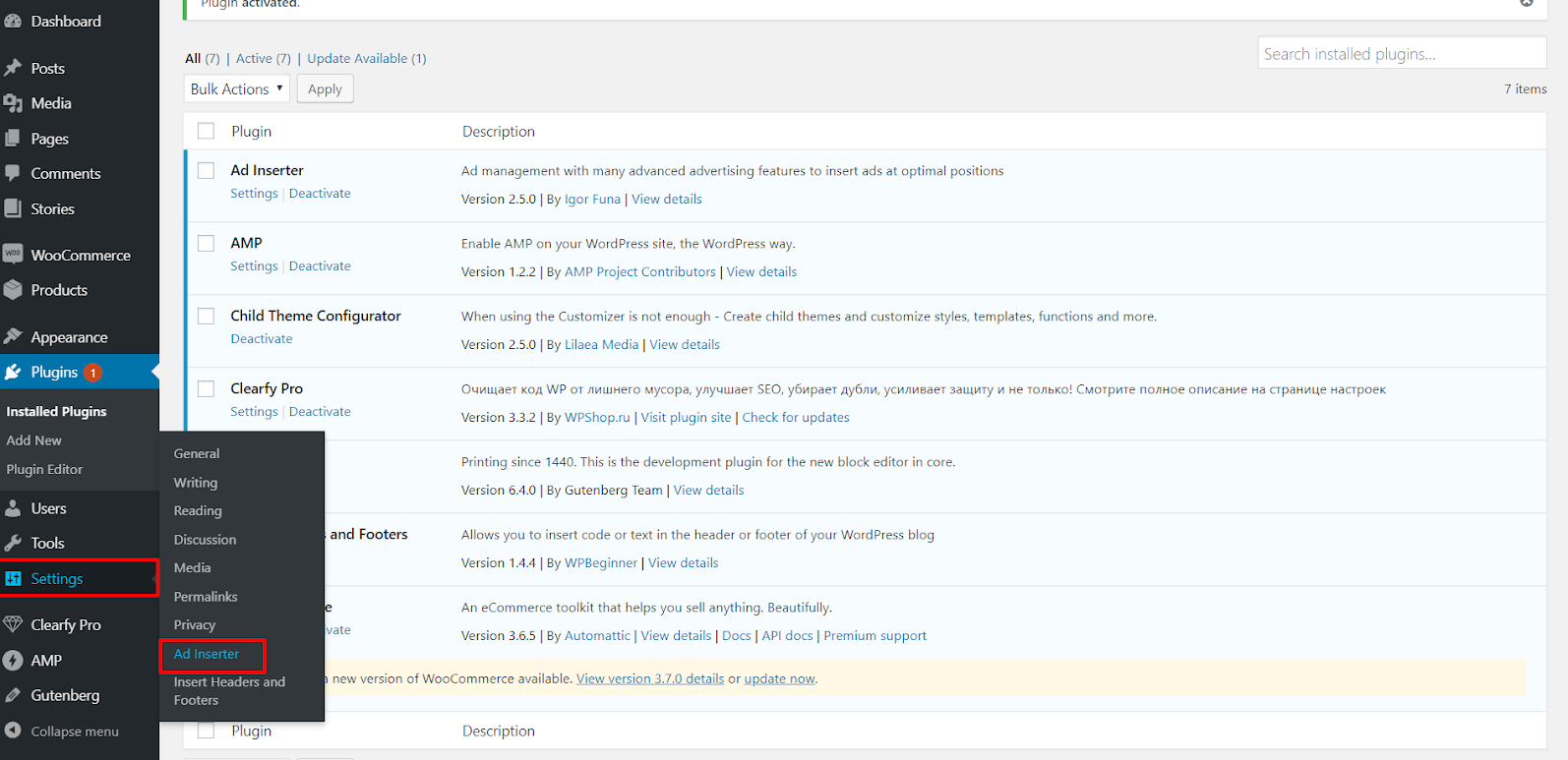Viewport: 1568px width, 760px height.
Task: Filter plugins by Update Available
Action: click(x=366, y=58)
